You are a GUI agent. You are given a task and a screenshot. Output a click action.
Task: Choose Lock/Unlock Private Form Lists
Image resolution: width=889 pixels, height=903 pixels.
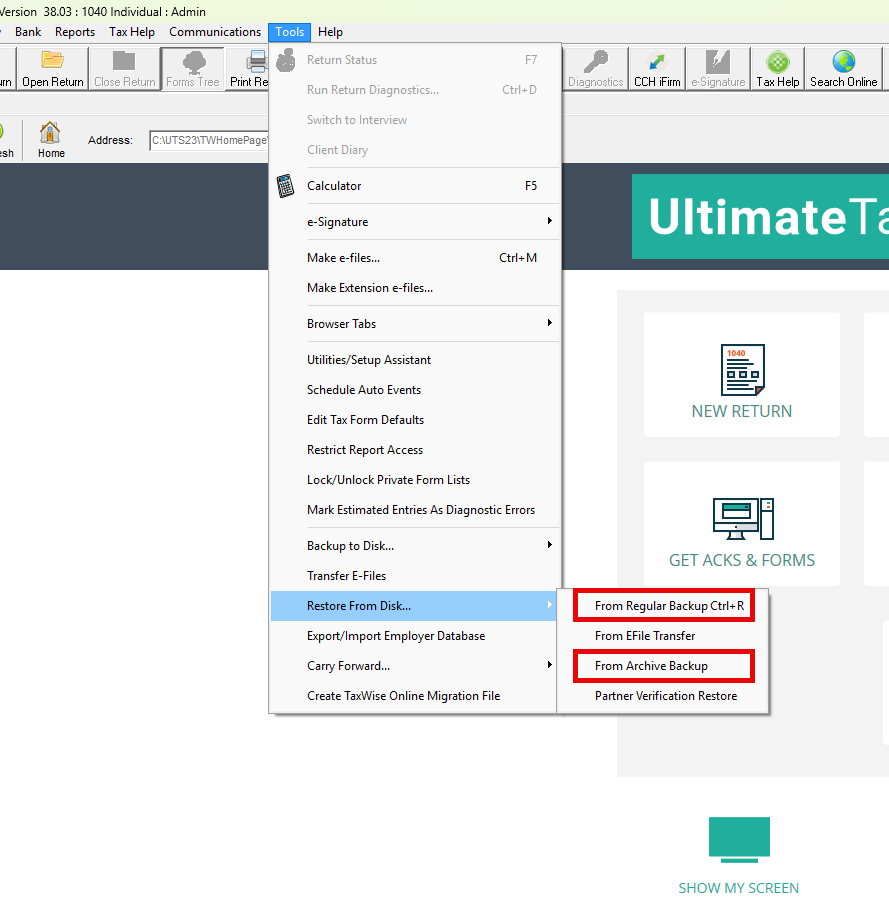tap(415, 480)
